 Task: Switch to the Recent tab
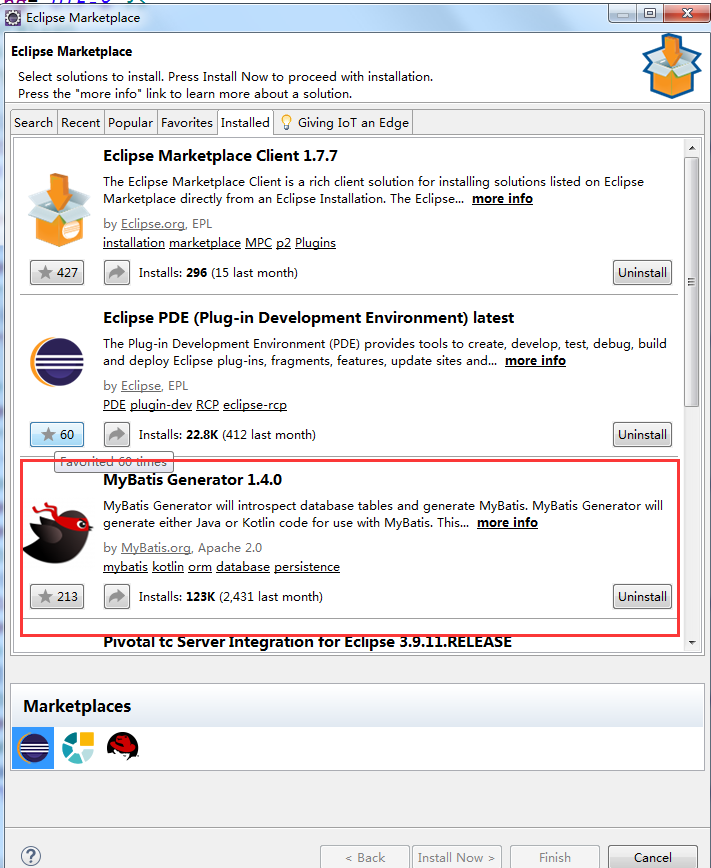click(80, 122)
